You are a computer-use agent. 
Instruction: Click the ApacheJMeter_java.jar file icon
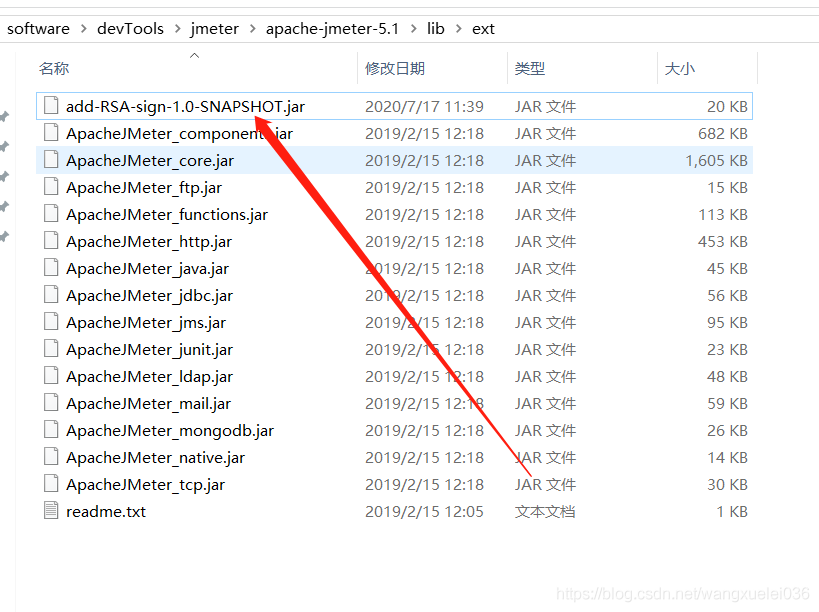pos(51,268)
